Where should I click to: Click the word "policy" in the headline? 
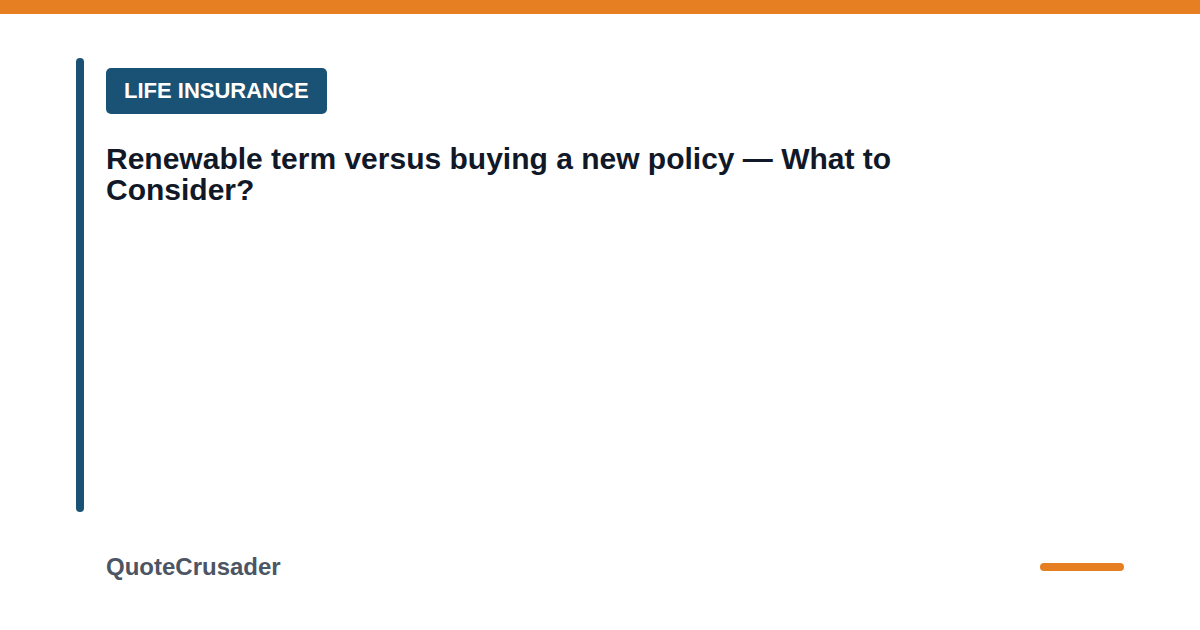[688, 160]
